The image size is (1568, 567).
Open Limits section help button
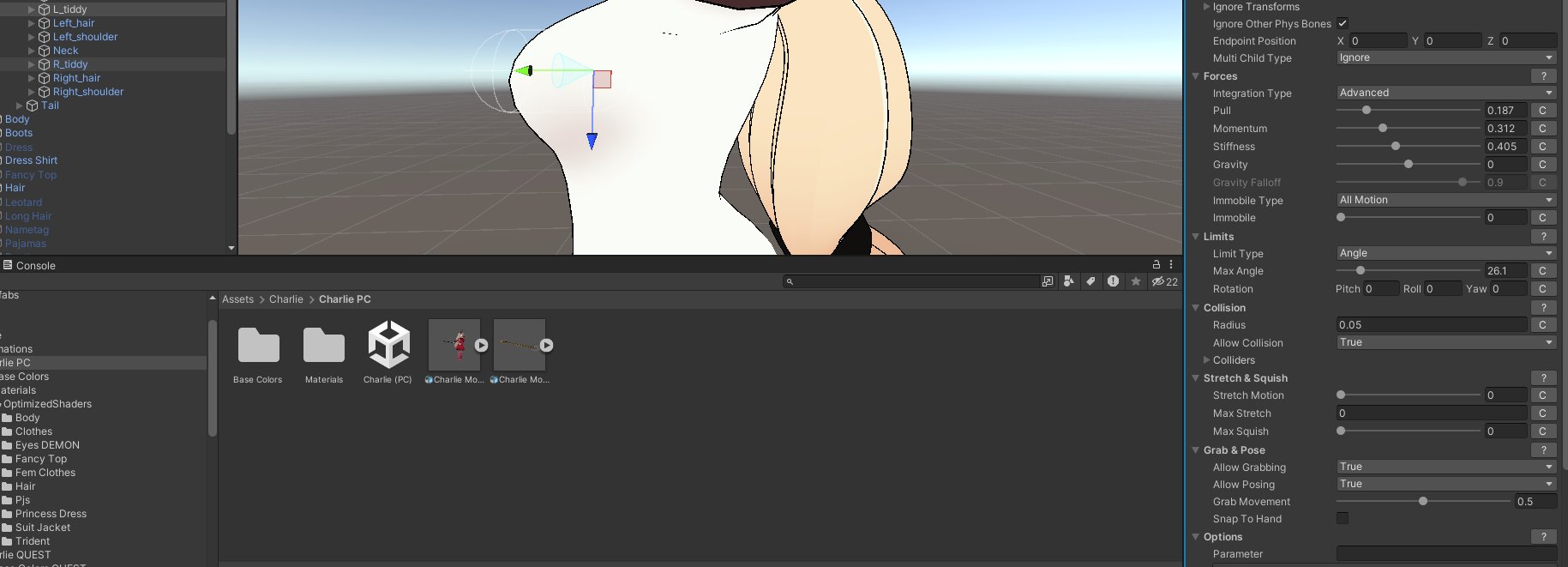pyautogui.click(x=1543, y=237)
